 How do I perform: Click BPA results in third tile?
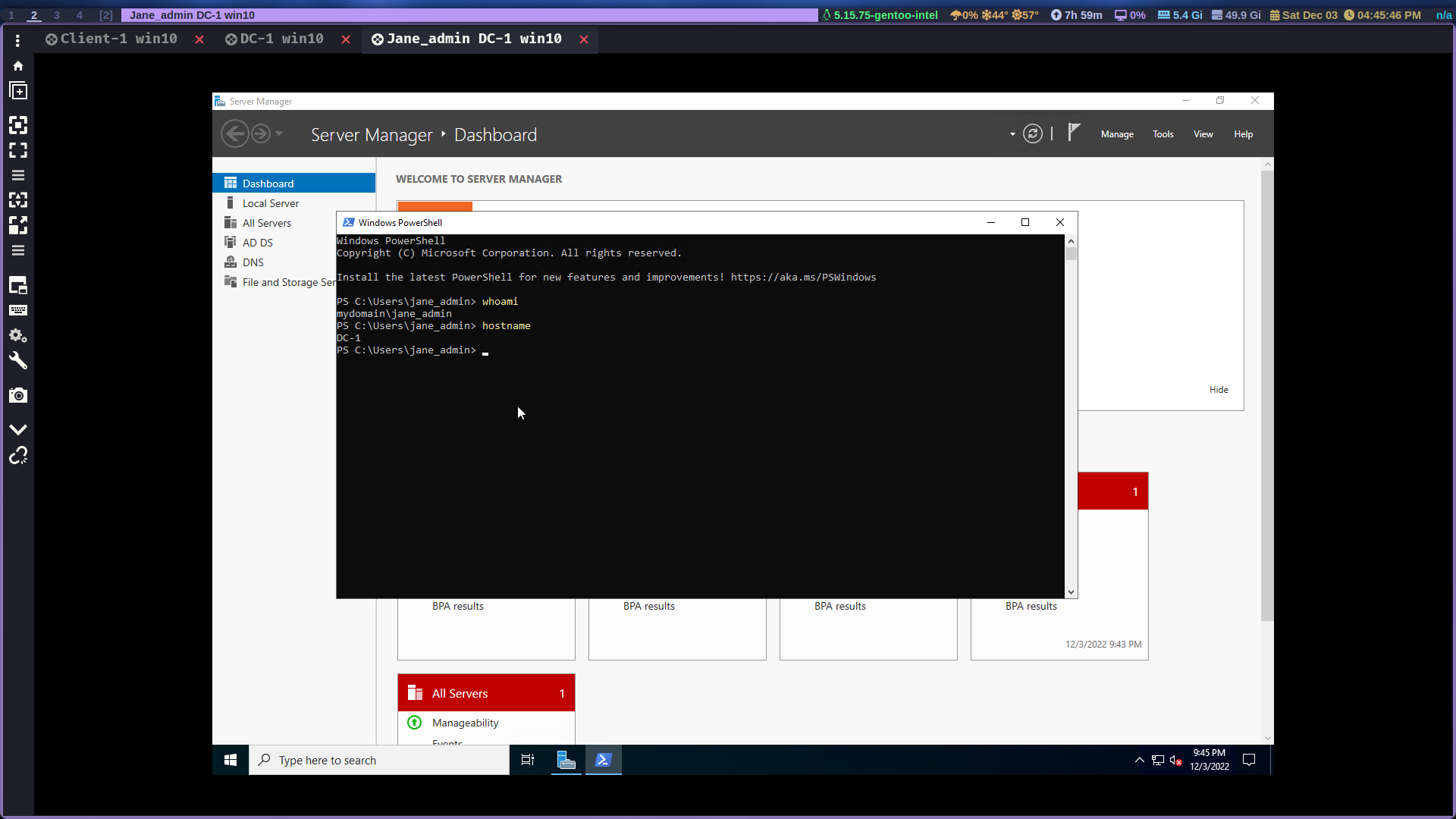coord(839,606)
